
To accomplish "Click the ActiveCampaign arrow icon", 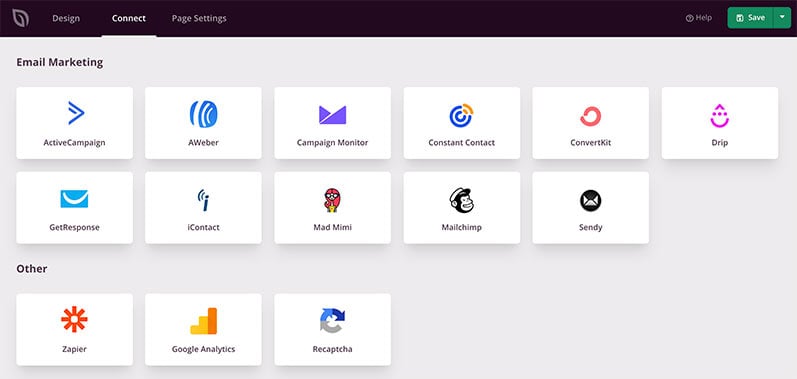I will click(76, 113).
